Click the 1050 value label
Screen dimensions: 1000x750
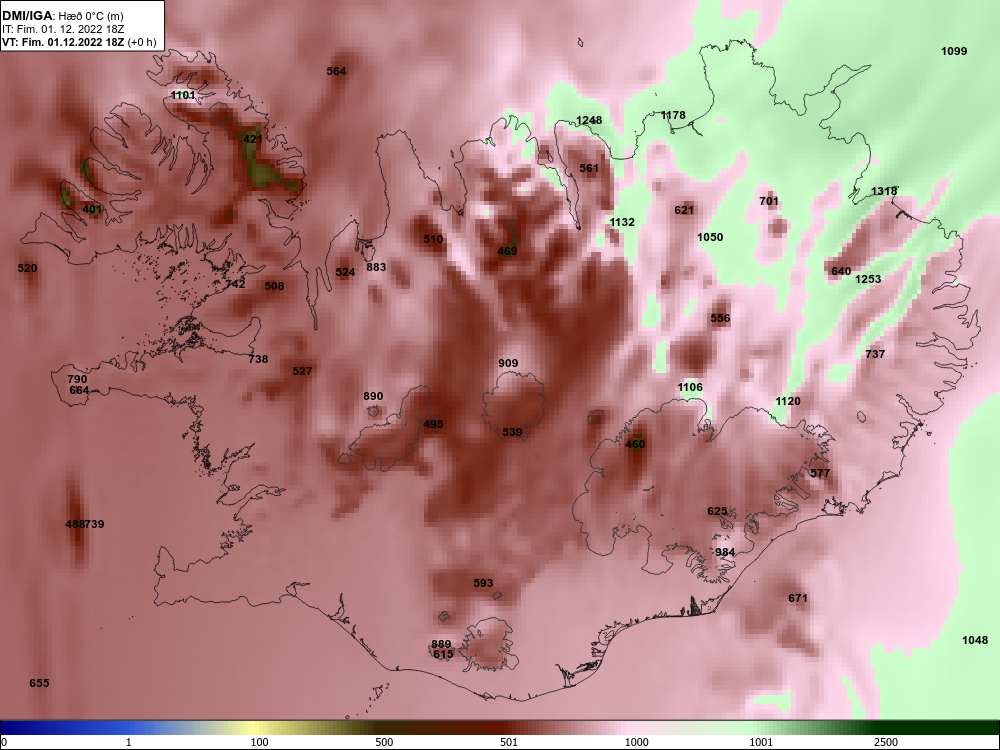[x=710, y=237]
